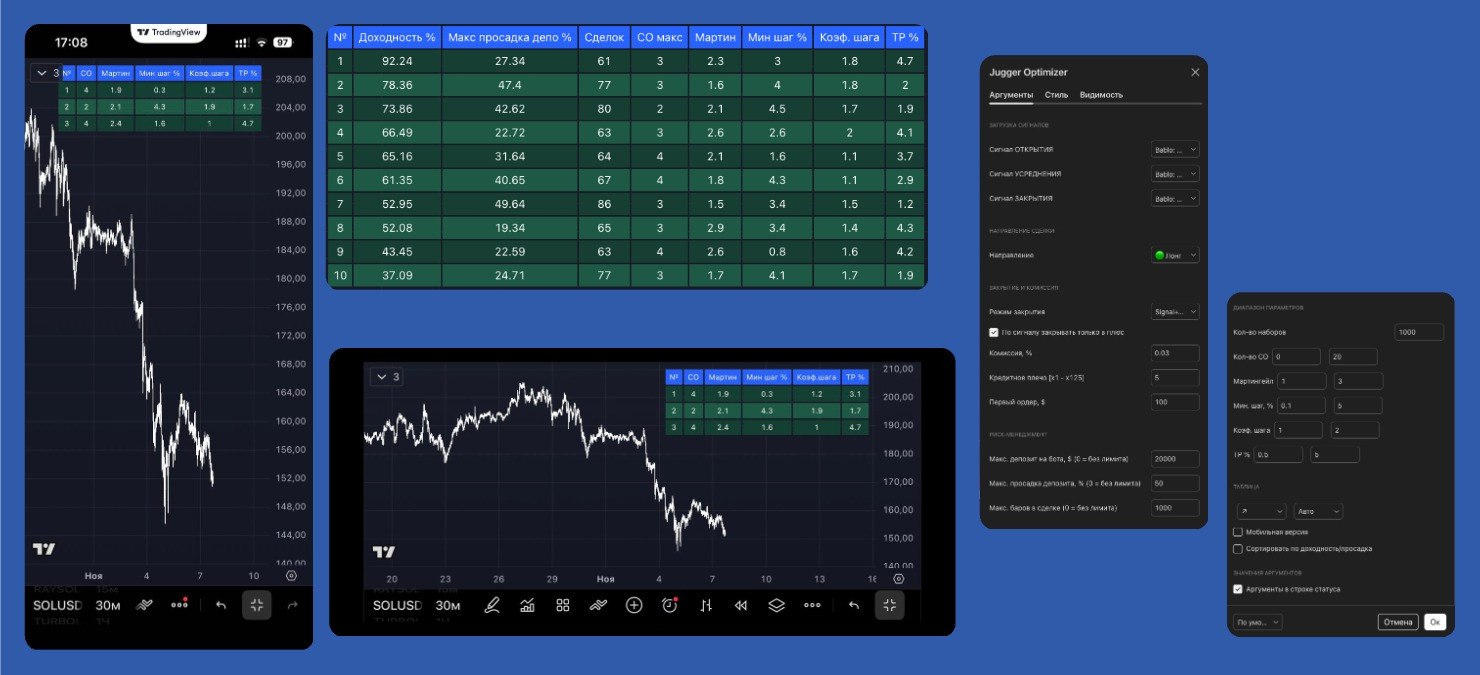The width and height of the screenshot is (1480, 675).
Task: Click 'Первый ордер, $' input field
Action: click(x=1175, y=402)
